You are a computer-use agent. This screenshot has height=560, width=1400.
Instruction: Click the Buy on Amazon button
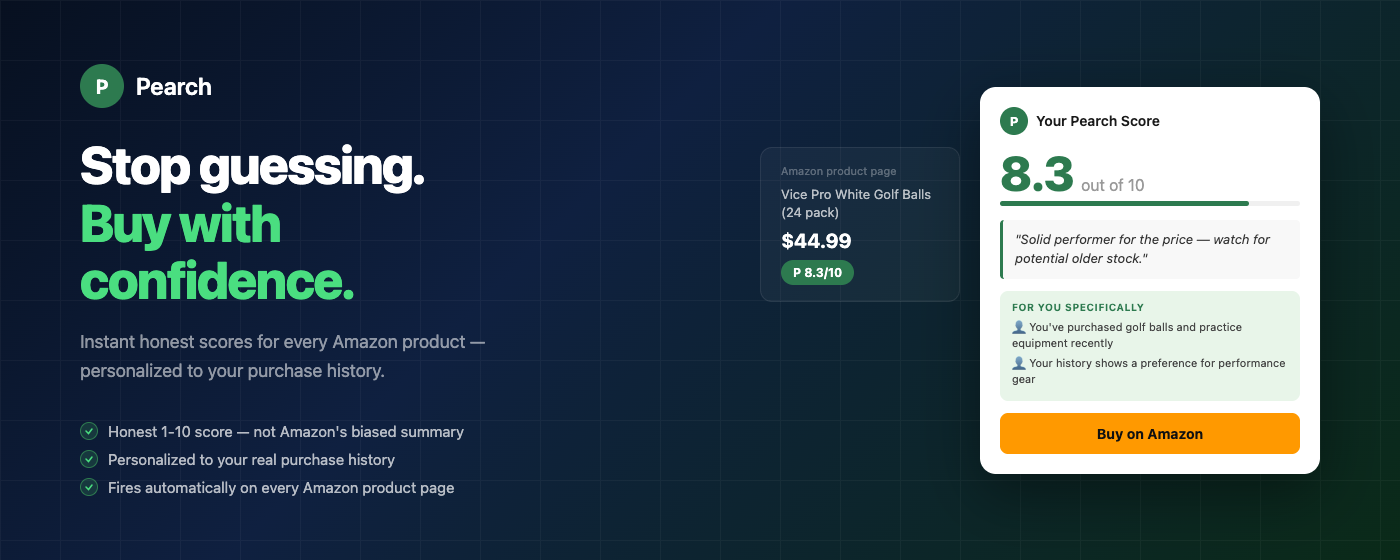click(x=1150, y=434)
